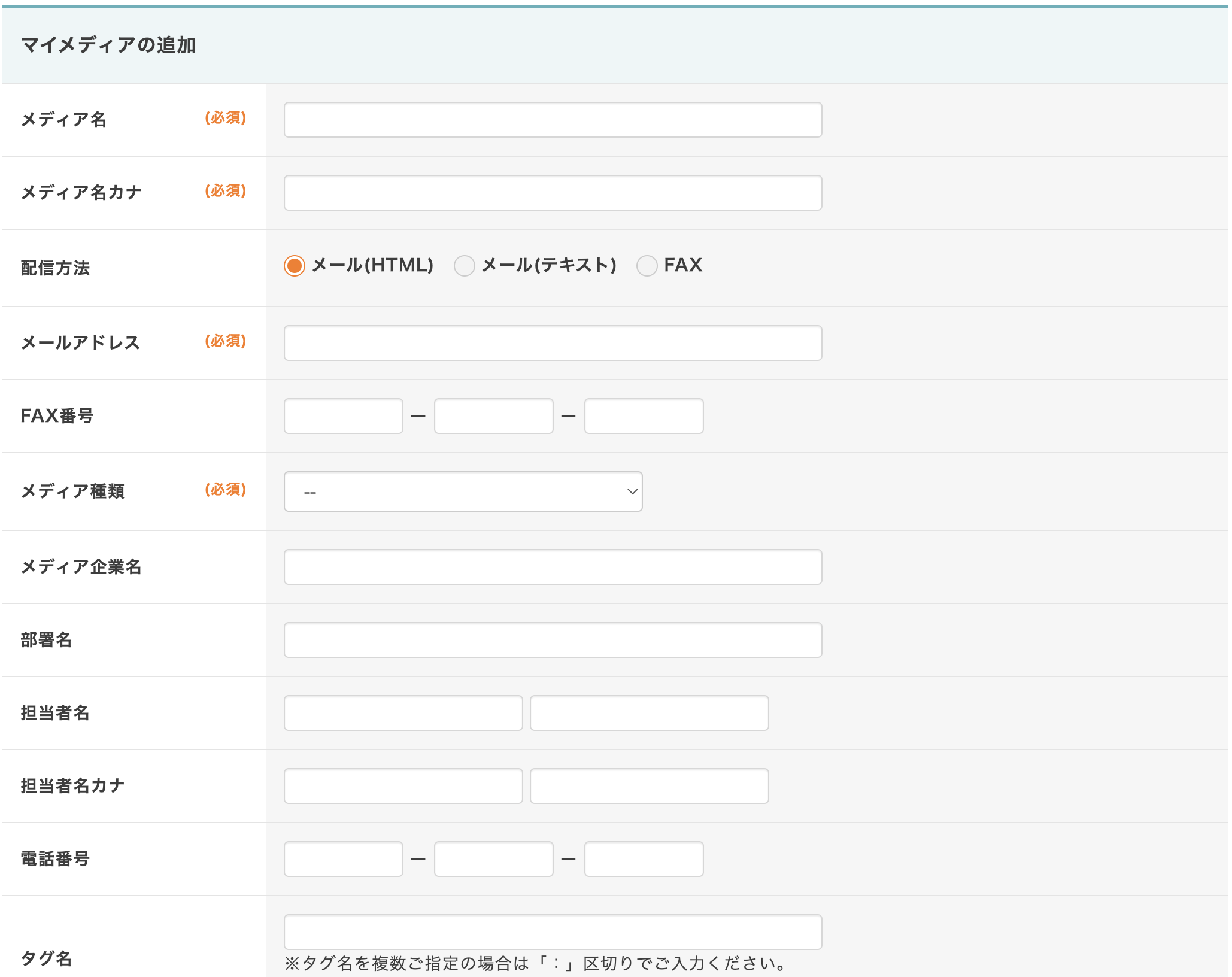Focus the メディア企業名 text field
The height and width of the screenshot is (977, 1232).
(552, 567)
